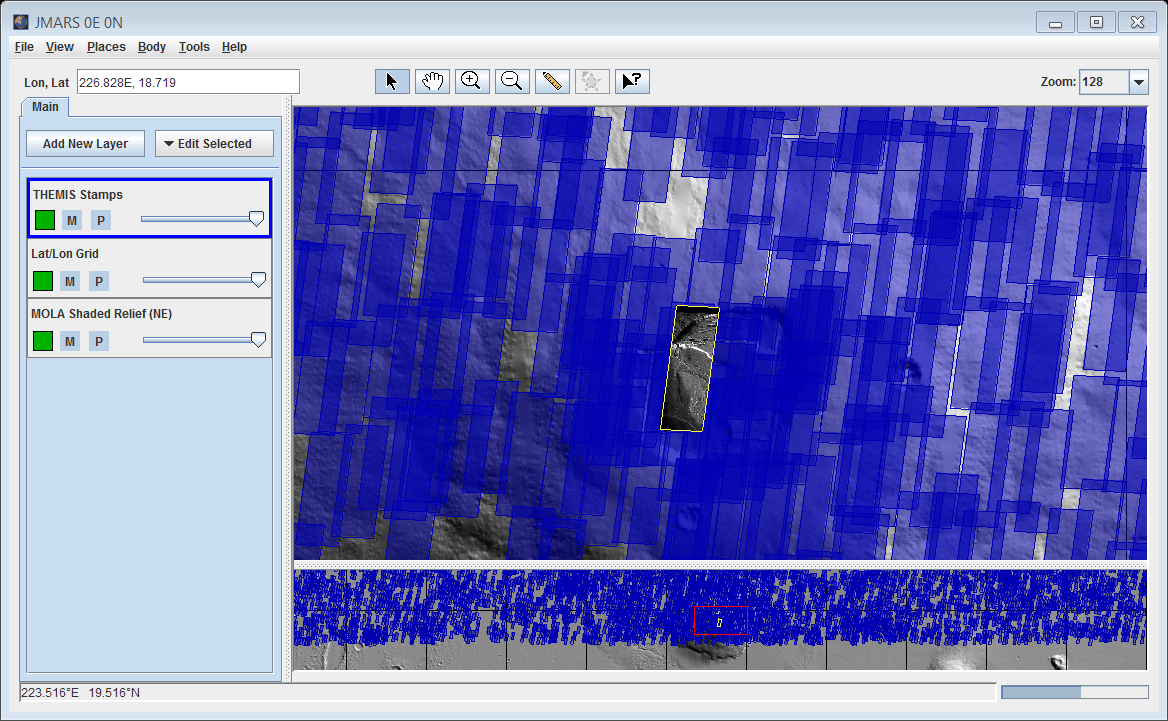Activate the investigate pointer question tool
This screenshot has height=721, width=1168.
click(632, 81)
